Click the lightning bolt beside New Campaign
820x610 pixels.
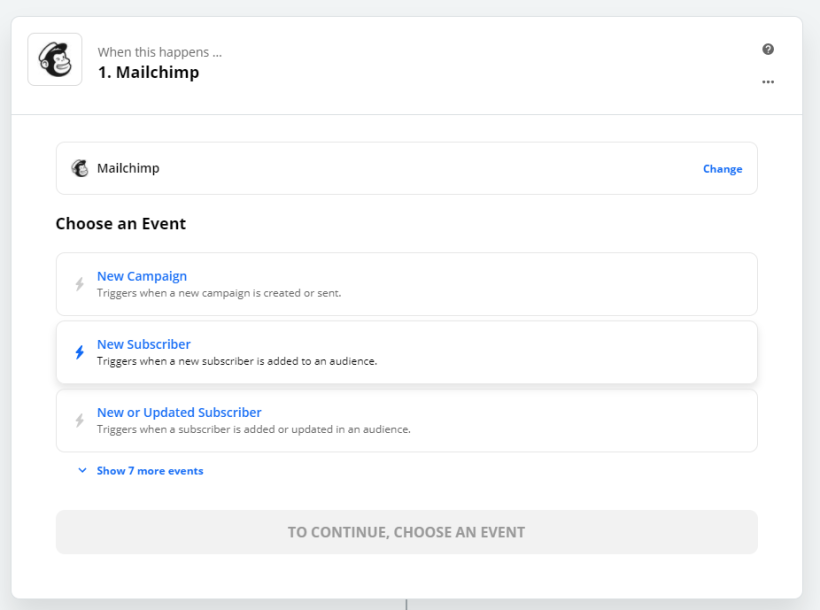point(80,283)
